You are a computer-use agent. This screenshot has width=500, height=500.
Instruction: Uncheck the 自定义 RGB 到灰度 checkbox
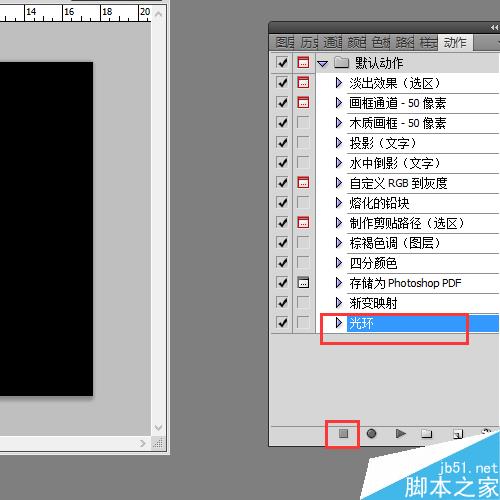(x=282, y=182)
